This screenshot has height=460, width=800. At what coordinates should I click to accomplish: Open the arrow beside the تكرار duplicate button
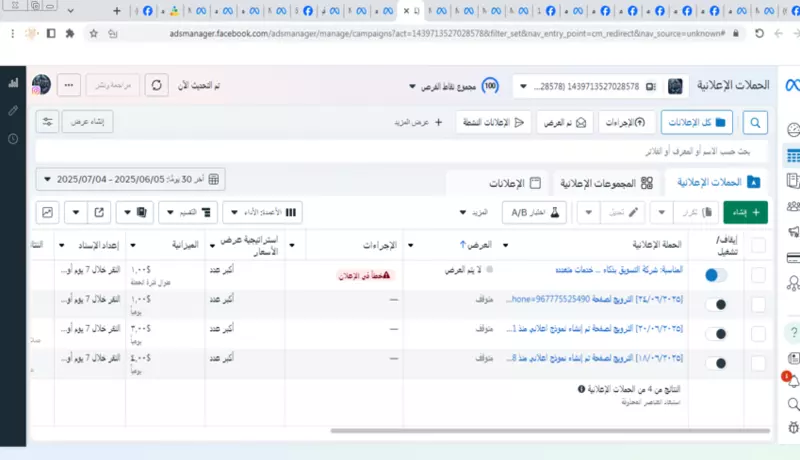point(661,212)
